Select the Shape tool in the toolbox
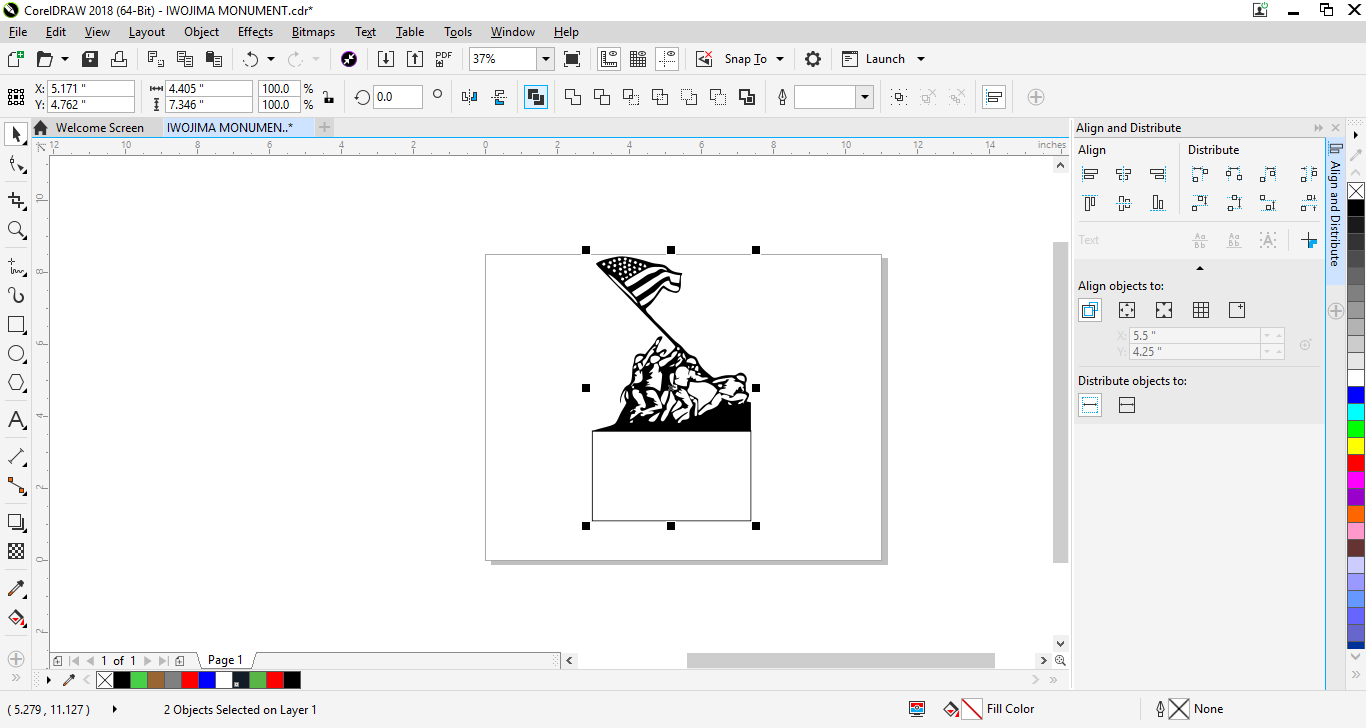1366x728 pixels. [x=16, y=165]
